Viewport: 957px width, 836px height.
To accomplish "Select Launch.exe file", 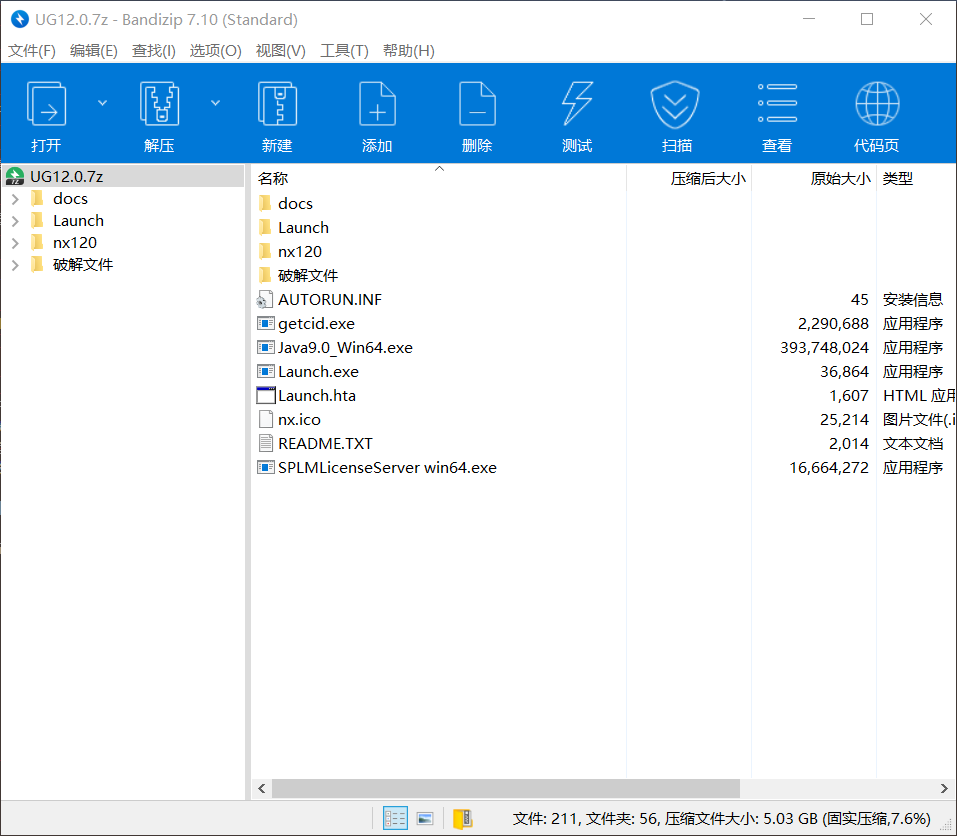I will (318, 372).
